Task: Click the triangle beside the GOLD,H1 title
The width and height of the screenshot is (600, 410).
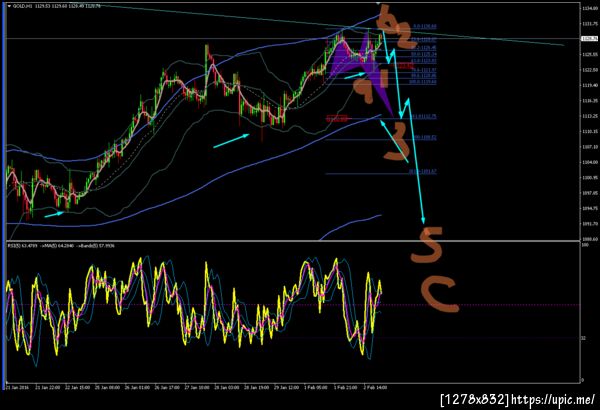Action: 10,6
